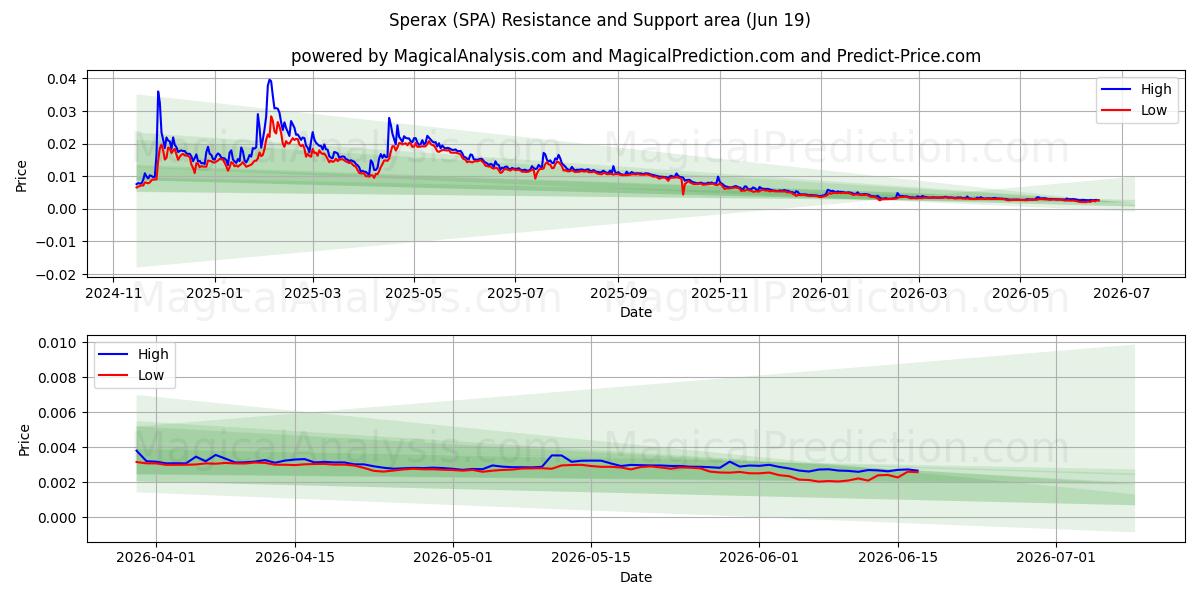Click the '0.002' y-axis label on the bottom chart
Screen dimensions: 1200x600
tap(57, 483)
